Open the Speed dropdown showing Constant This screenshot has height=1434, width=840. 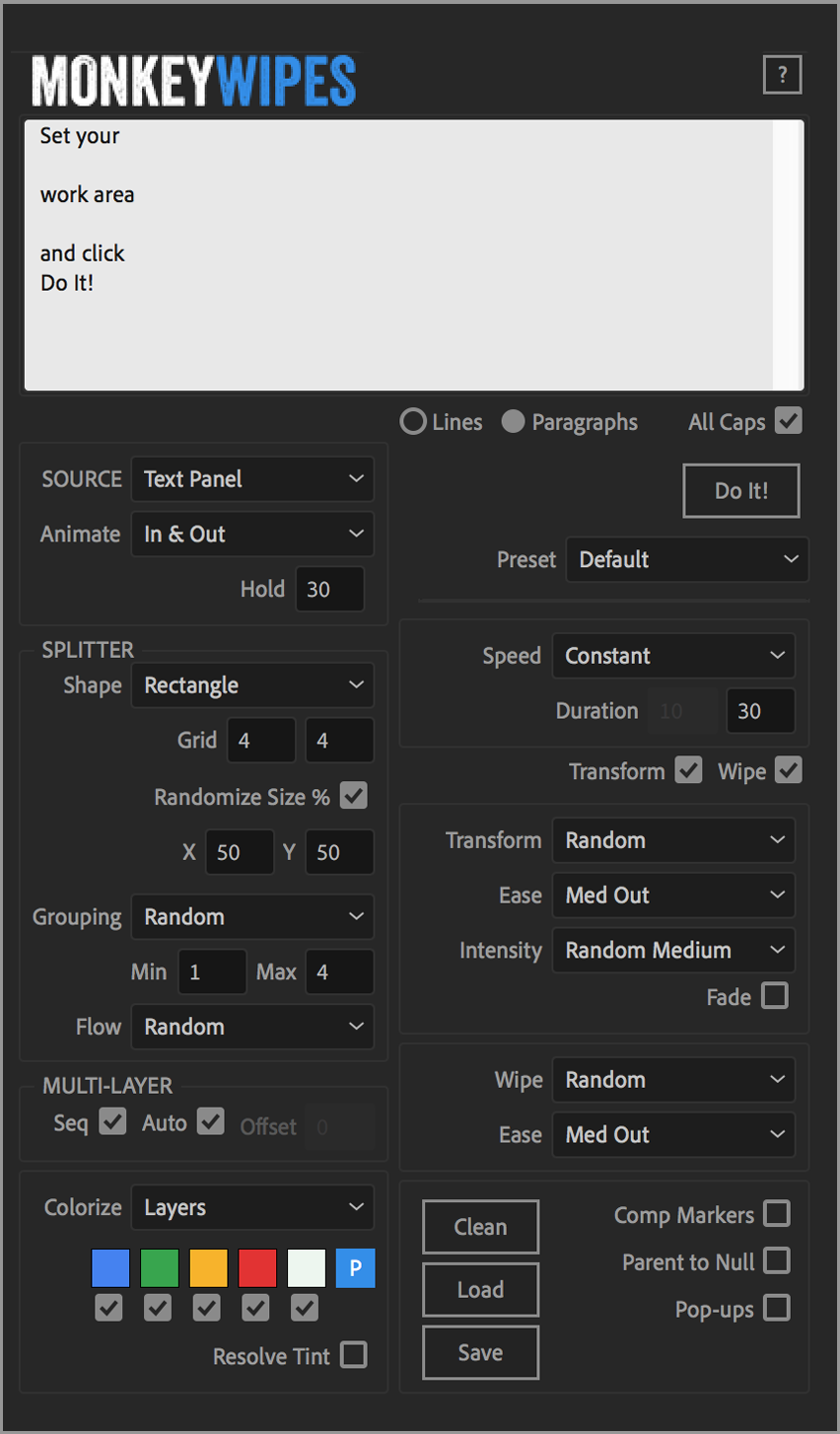pyautogui.click(x=673, y=656)
